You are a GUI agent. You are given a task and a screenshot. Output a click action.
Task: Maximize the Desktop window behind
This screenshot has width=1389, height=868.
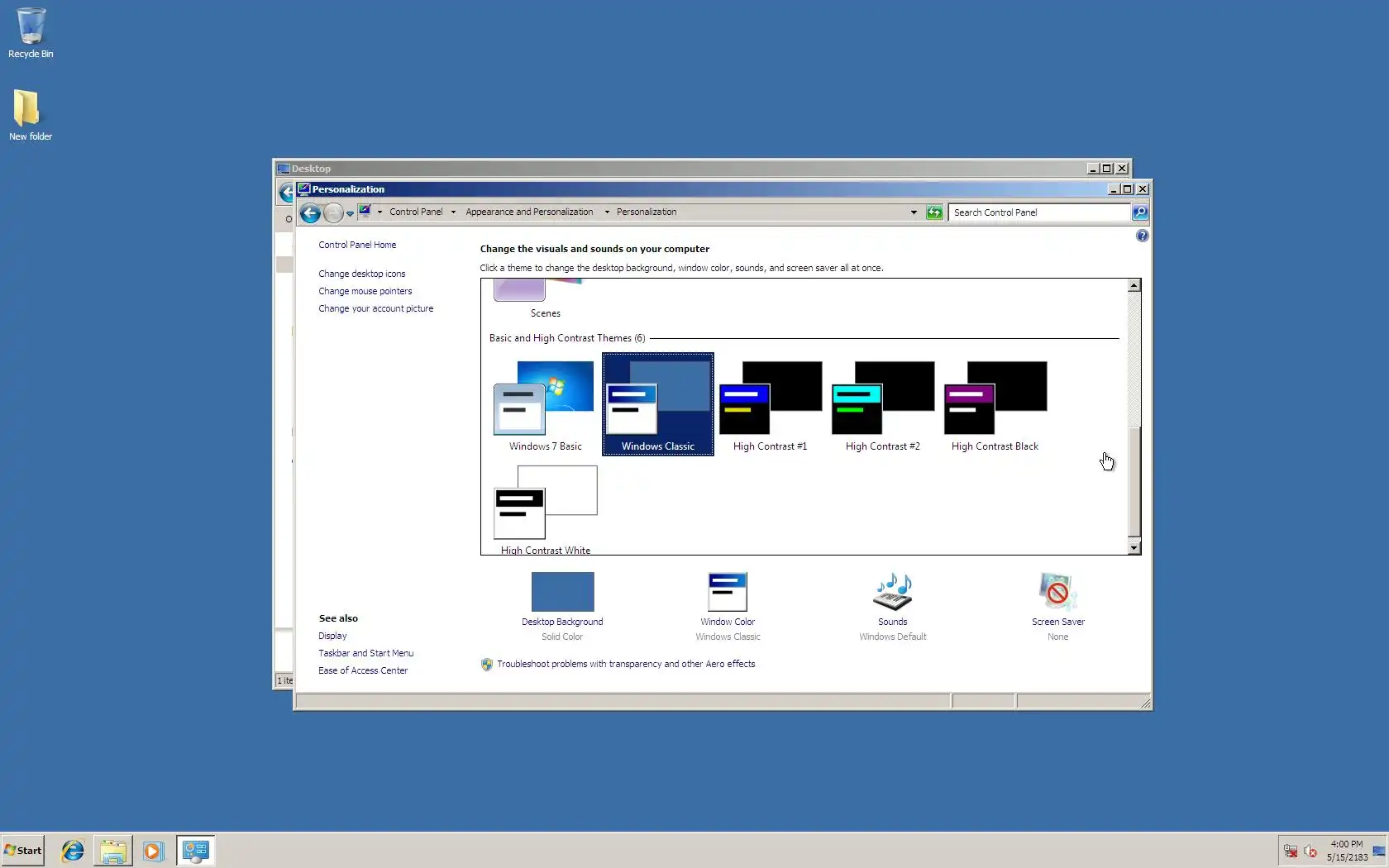click(x=1107, y=169)
